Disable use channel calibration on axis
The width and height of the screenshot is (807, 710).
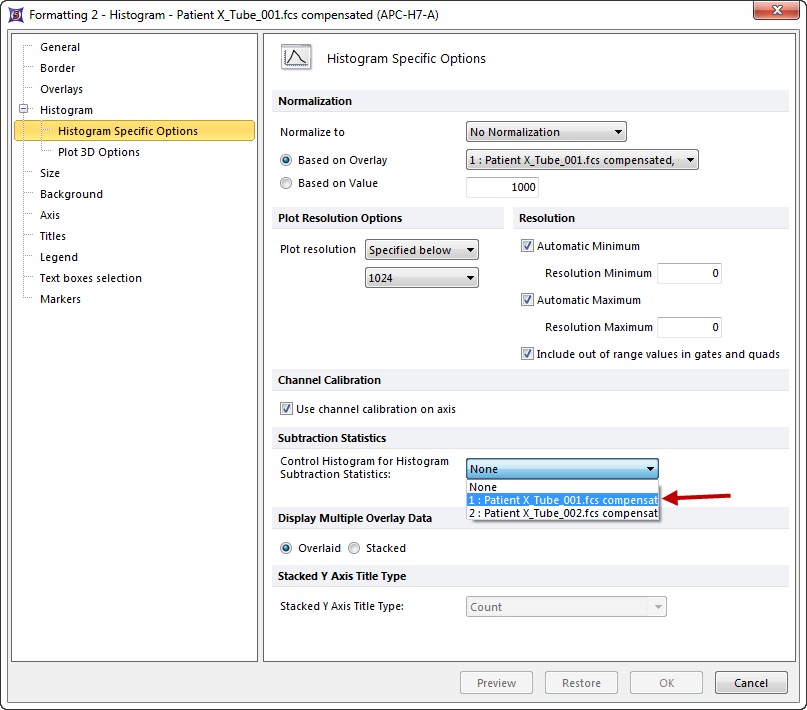287,409
